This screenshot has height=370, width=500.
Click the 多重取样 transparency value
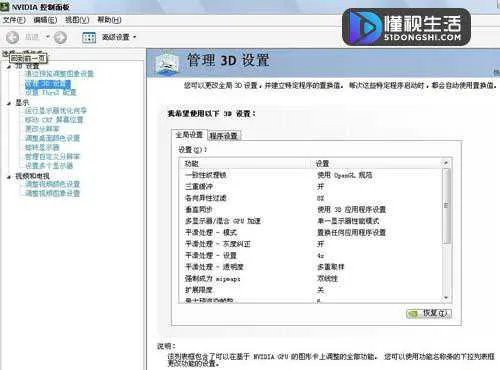331,267
